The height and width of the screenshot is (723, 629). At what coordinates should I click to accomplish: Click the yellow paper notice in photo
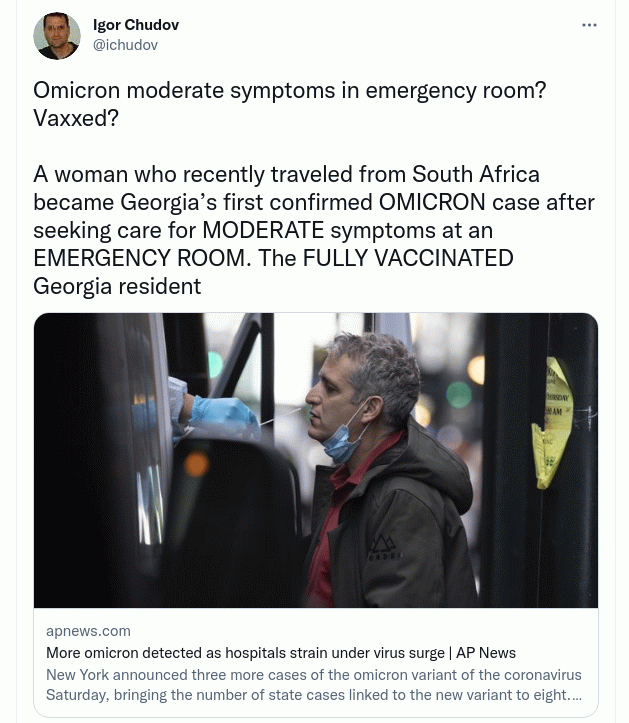(x=552, y=423)
